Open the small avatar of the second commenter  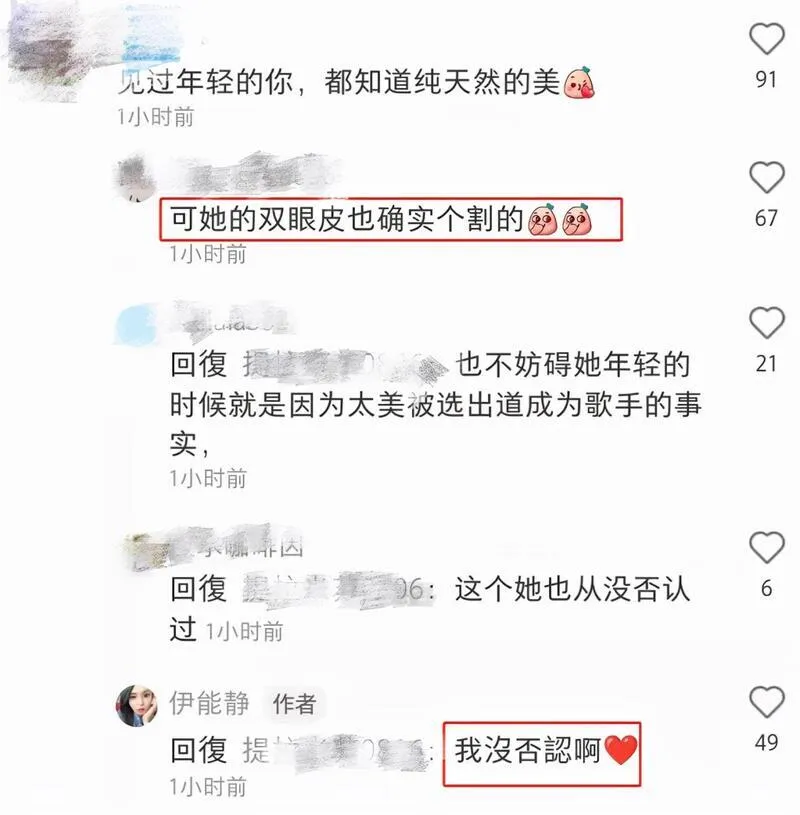(x=136, y=178)
